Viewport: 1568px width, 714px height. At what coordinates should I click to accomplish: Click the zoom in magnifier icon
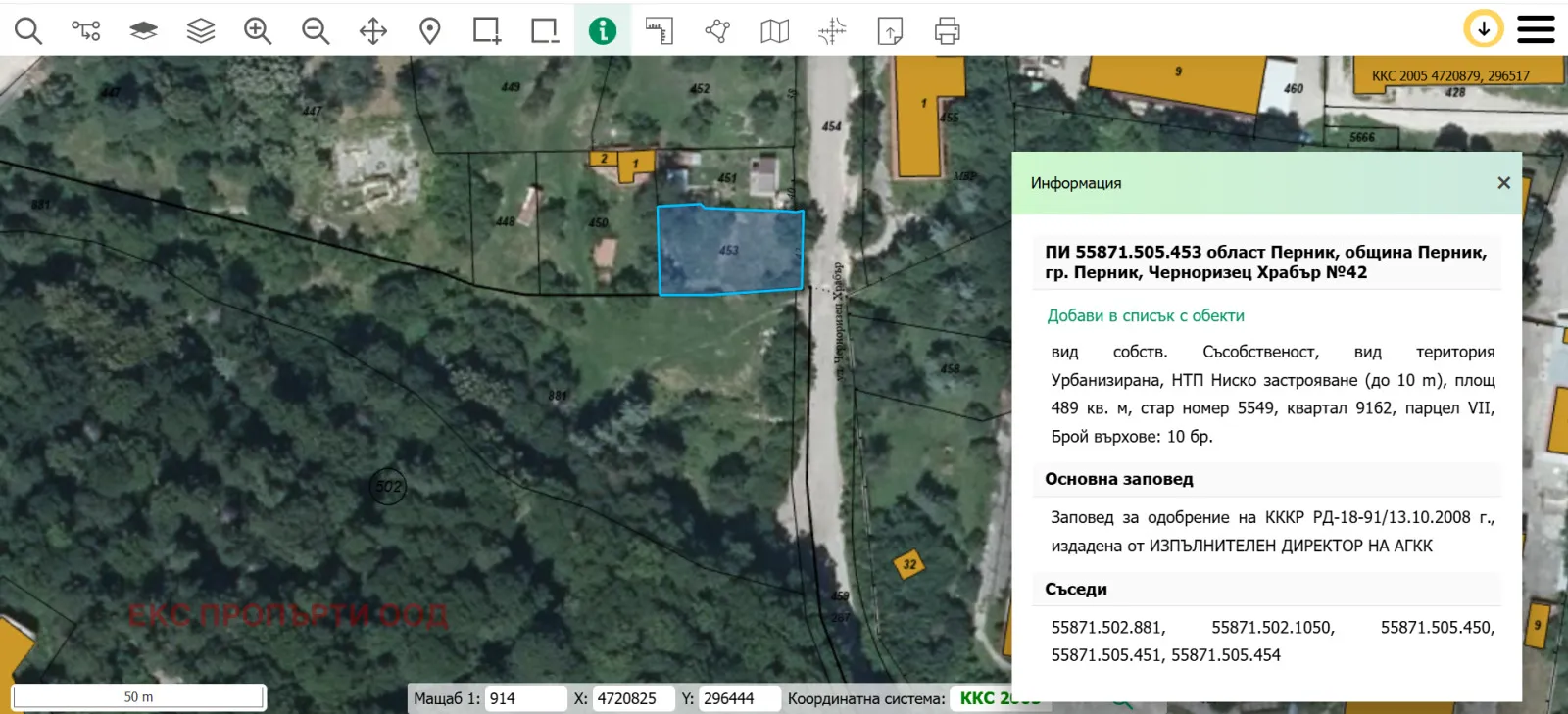(258, 30)
